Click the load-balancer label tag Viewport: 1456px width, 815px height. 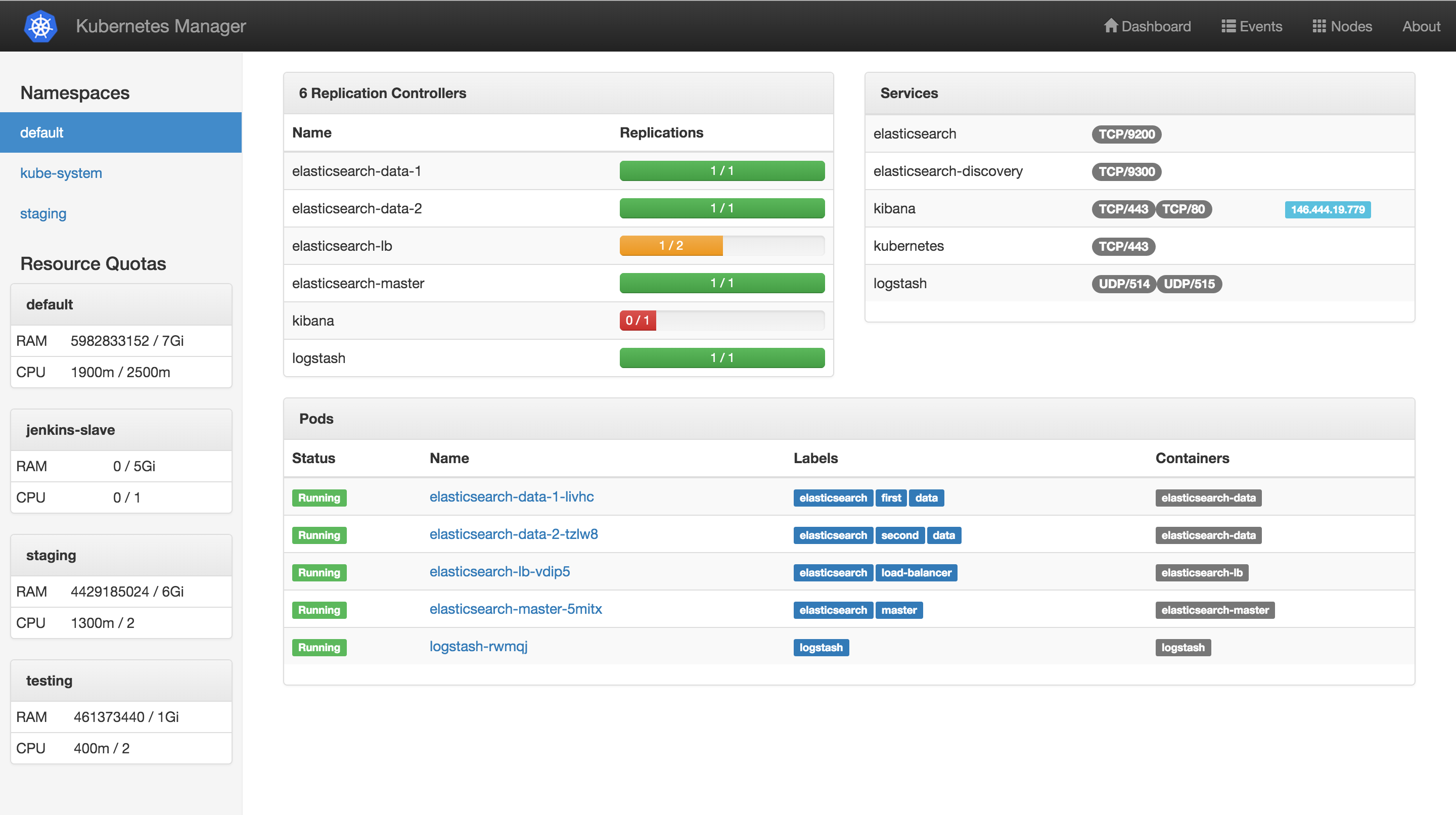[x=916, y=572]
